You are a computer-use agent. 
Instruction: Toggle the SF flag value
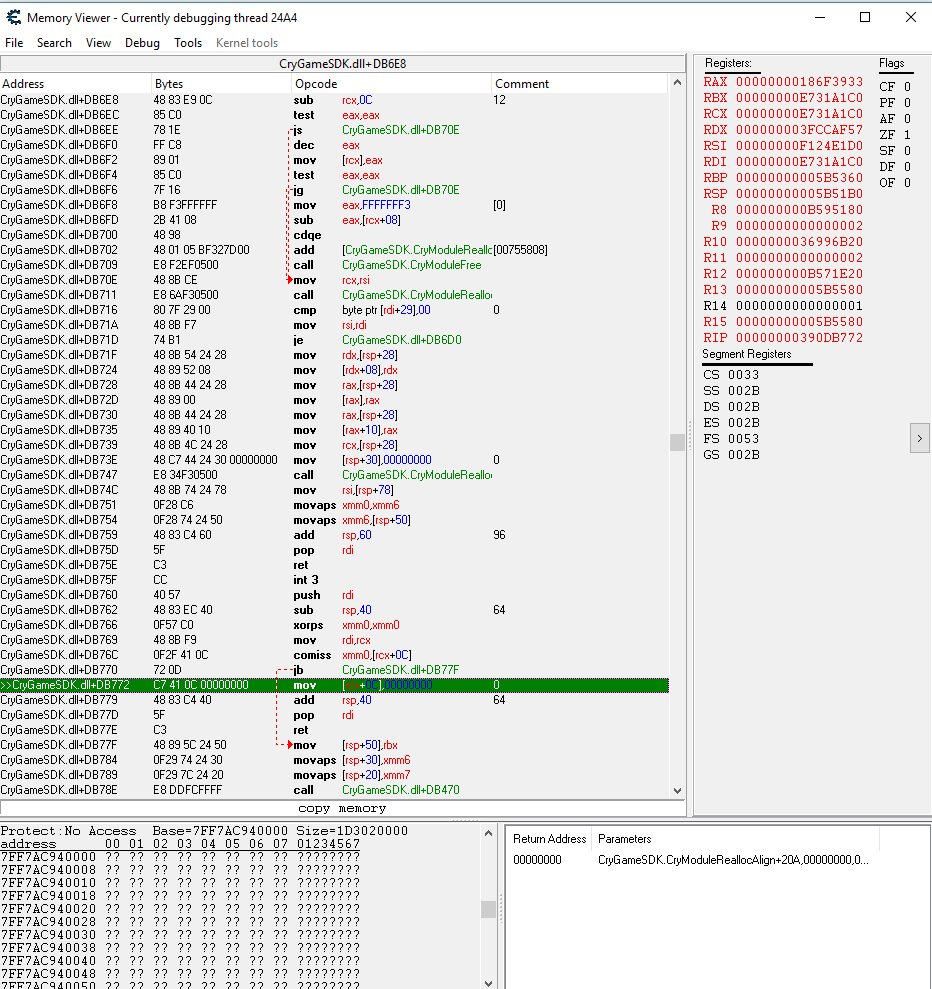click(907, 151)
